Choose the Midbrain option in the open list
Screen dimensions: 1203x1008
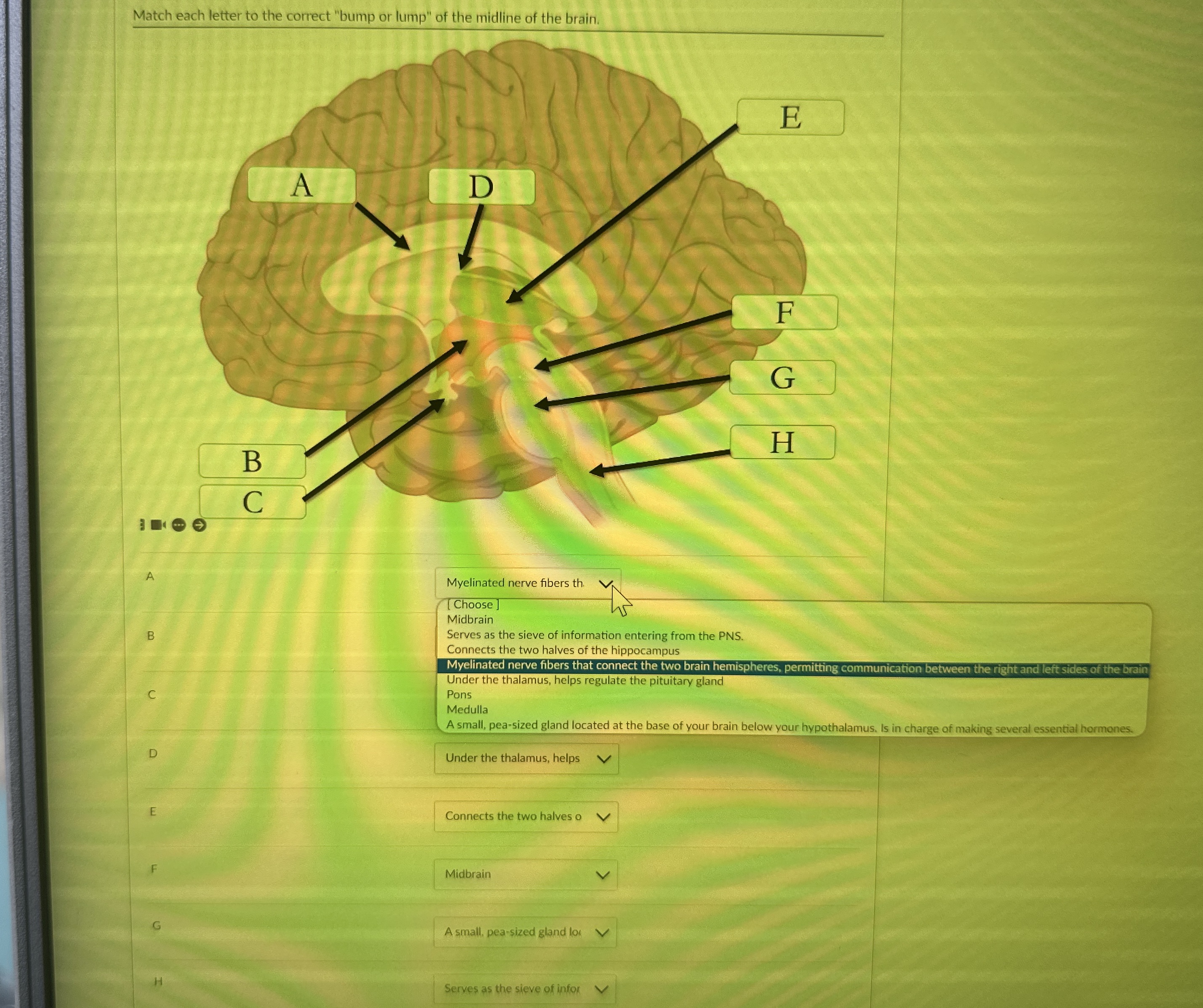(x=470, y=619)
